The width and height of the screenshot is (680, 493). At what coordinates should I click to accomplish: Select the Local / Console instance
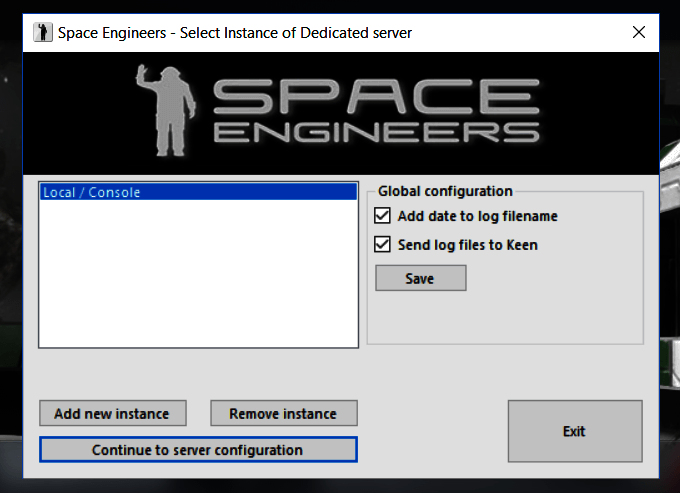198,192
